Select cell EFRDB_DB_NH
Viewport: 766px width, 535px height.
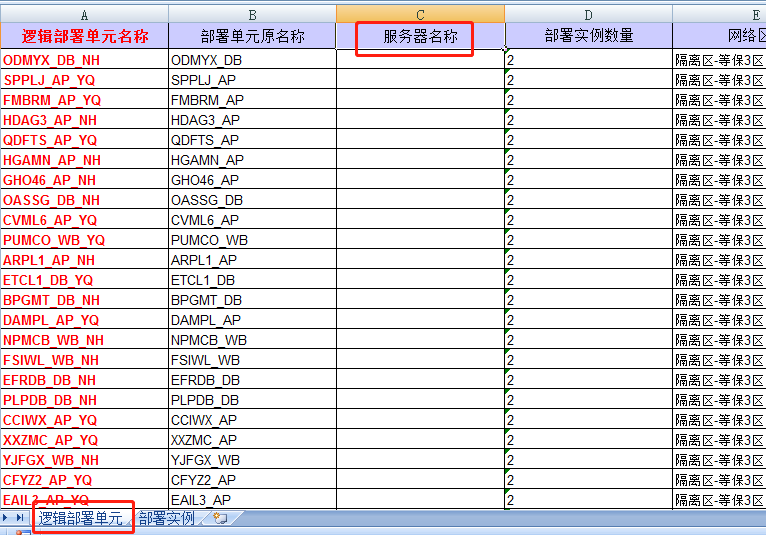coord(85,380)
